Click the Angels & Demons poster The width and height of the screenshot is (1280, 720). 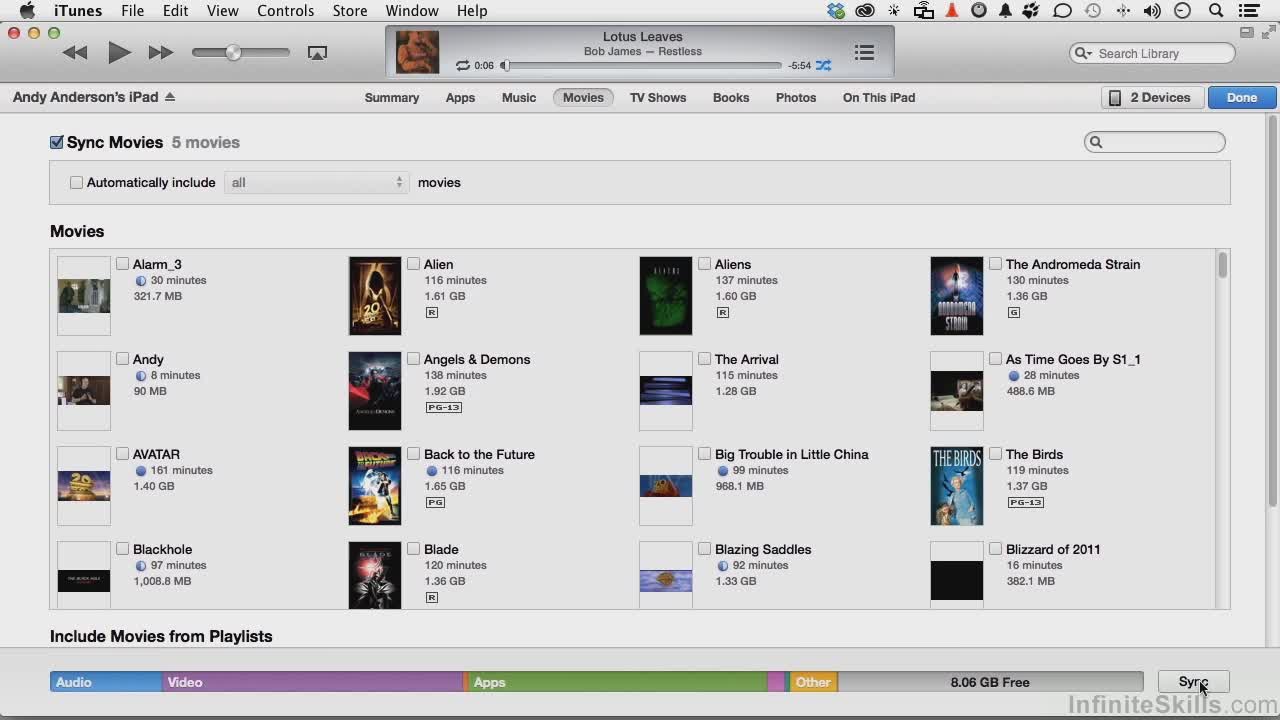coord(375,391)
